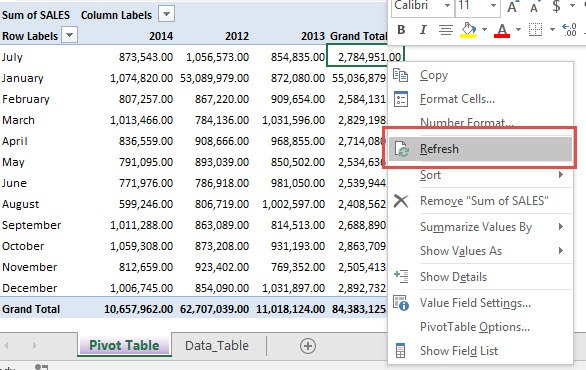Expand the fill color dropdown arrow
The image size is (586, 370).
pyautogui.click(x=484, y=30)
